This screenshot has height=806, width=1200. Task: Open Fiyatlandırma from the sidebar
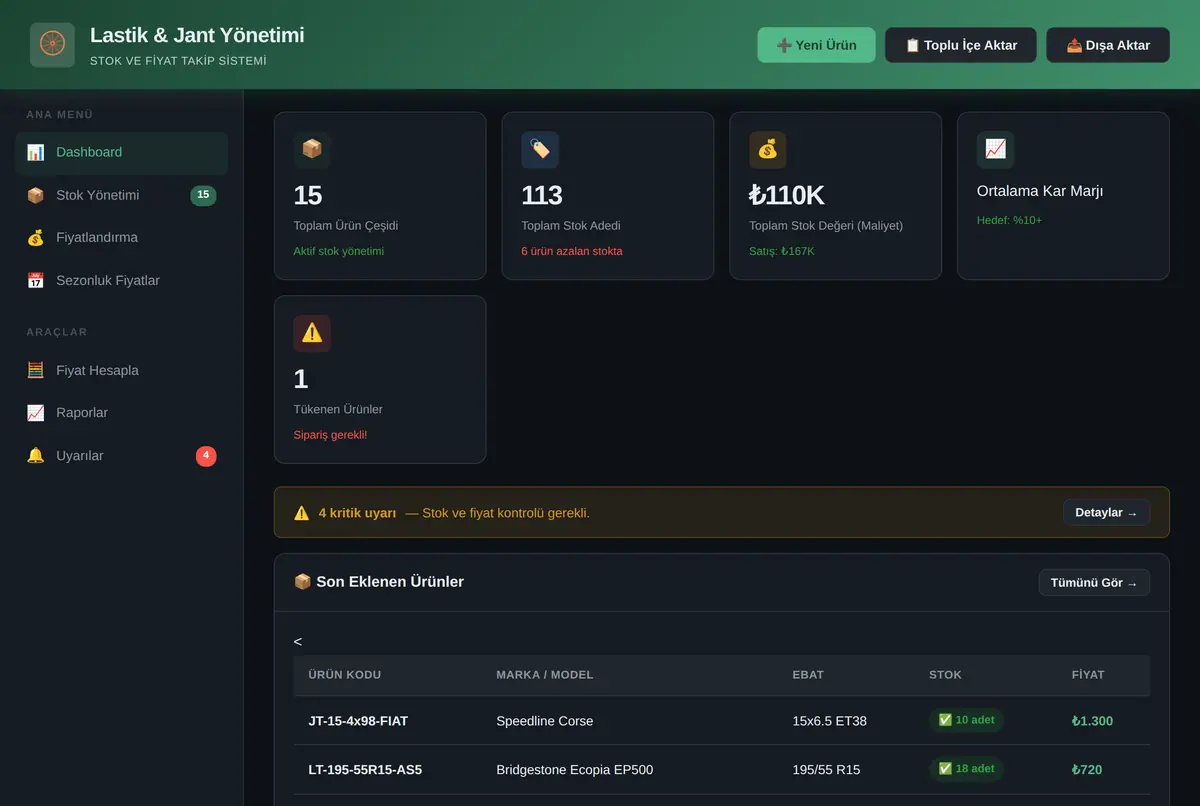[121, 238]
